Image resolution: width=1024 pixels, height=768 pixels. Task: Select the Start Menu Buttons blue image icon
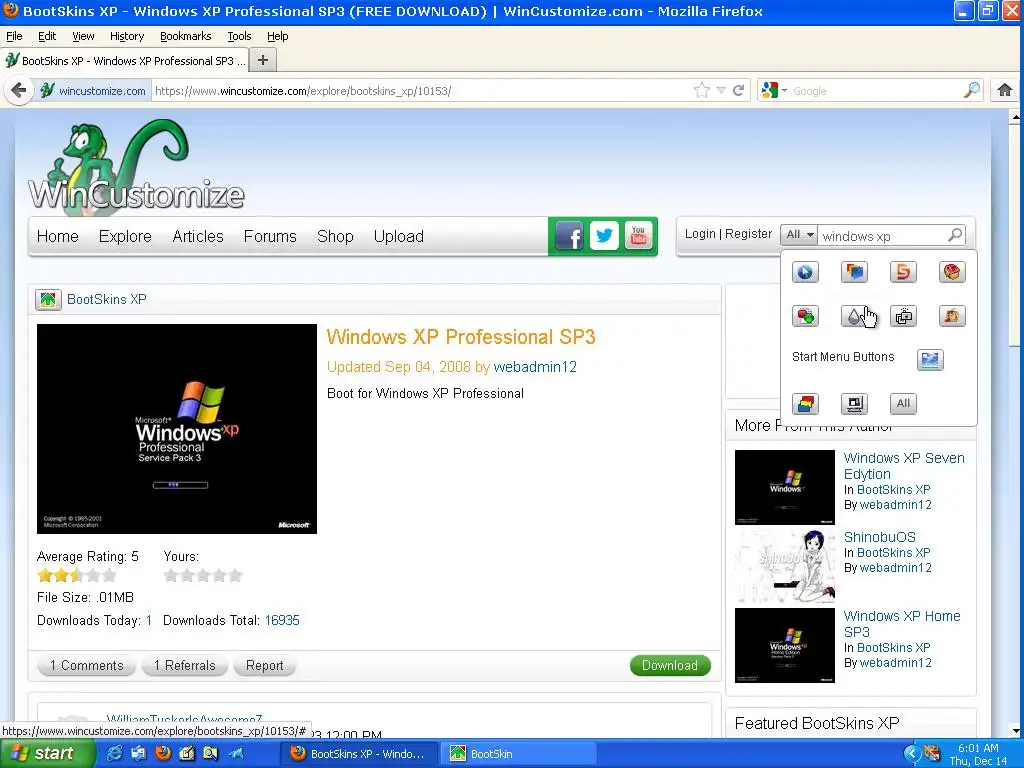930,359
